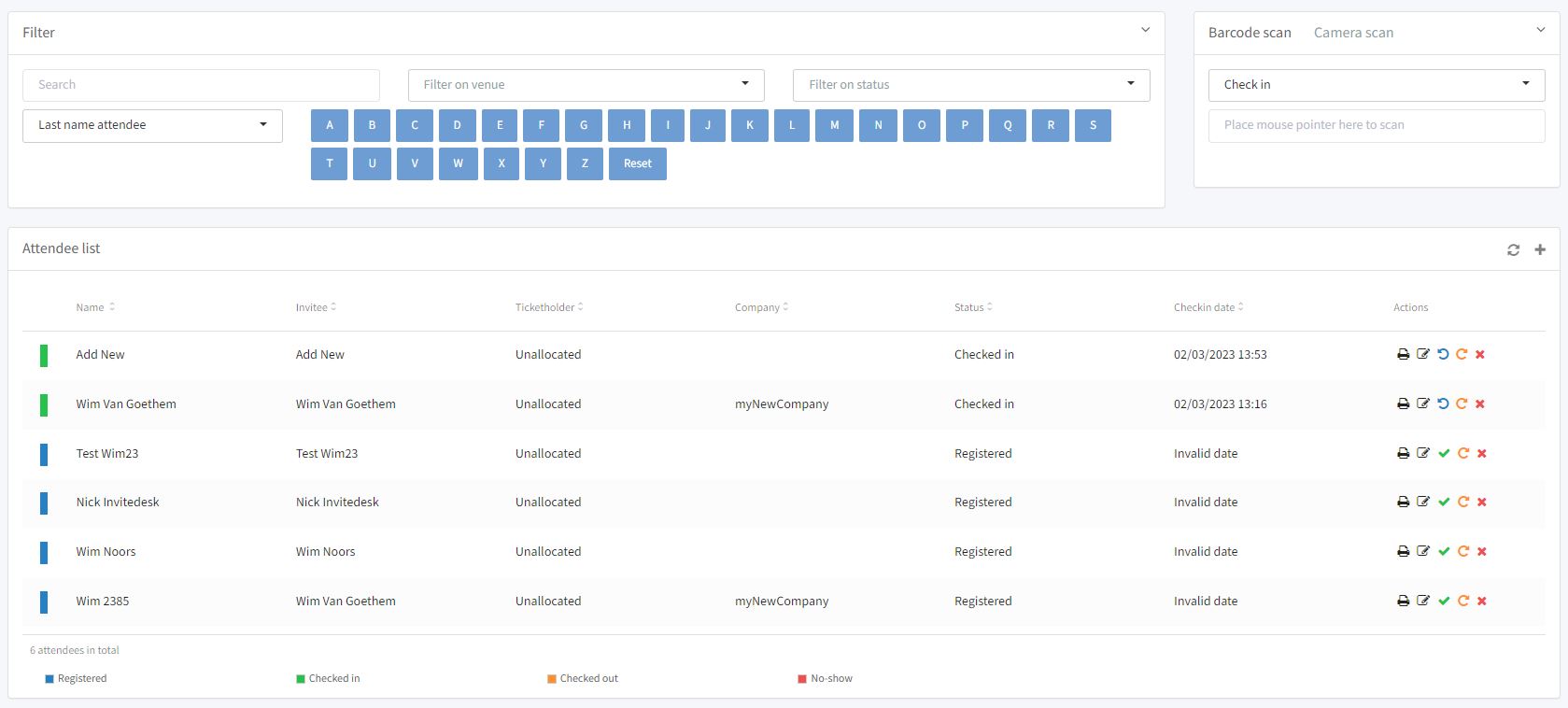Image resolution: width=1568 pixels, height=708 pixels.
Task: Edit the Add New attendee row
Action: click(x=1423, y=355)
